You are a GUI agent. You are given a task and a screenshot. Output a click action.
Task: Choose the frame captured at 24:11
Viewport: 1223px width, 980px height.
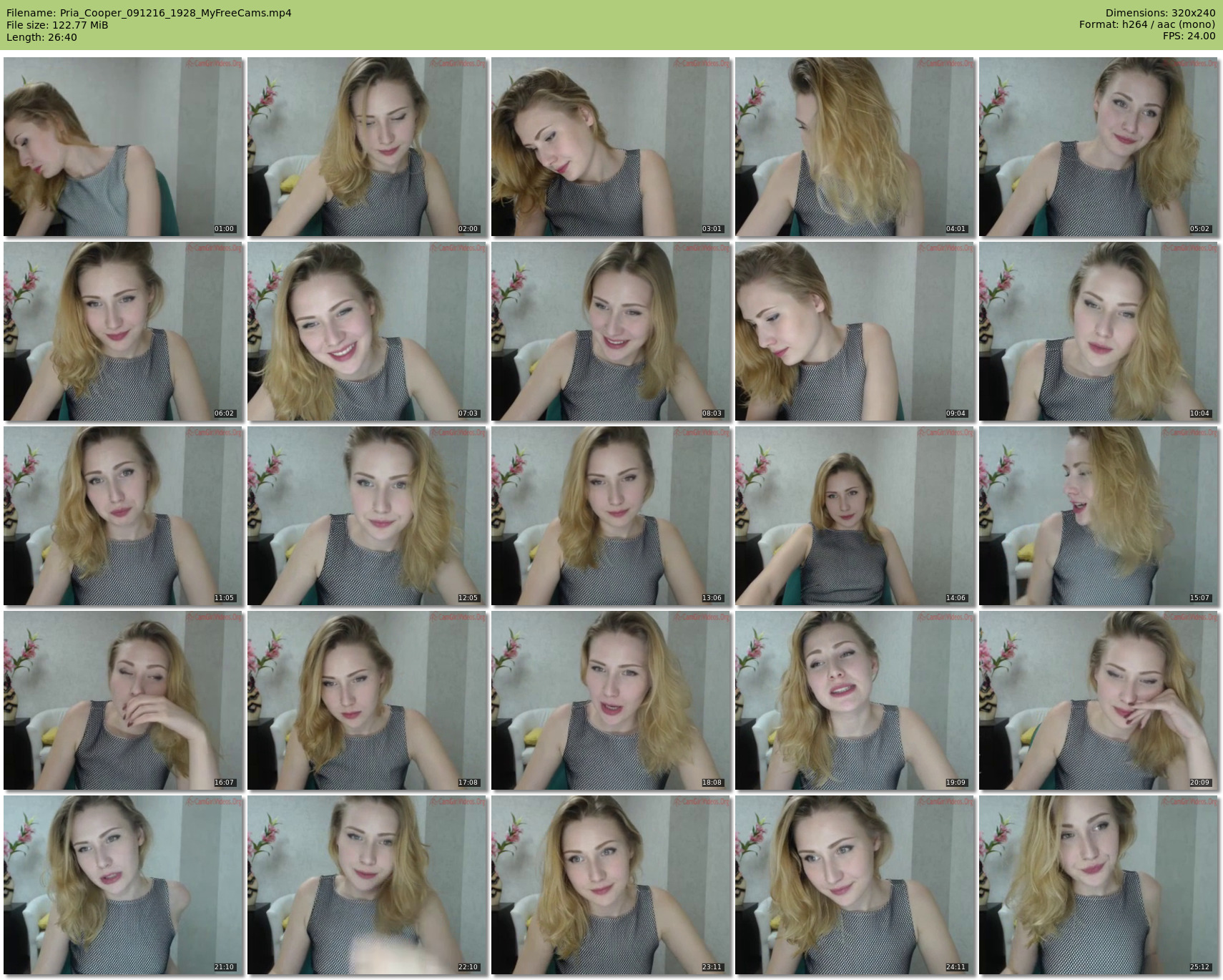pos(855,885)
